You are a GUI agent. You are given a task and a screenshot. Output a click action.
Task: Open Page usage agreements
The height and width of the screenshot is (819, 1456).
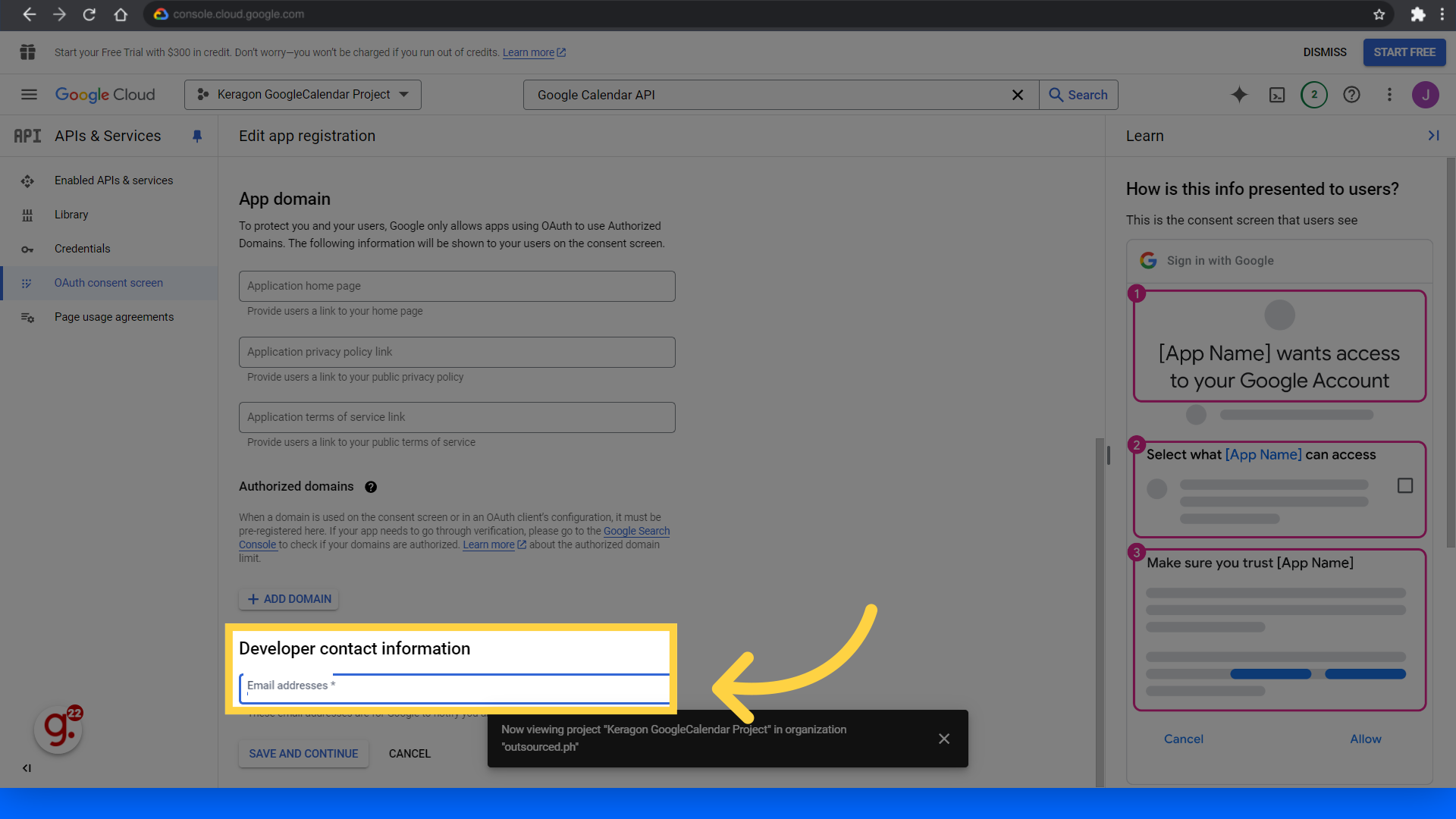(114, 317)
